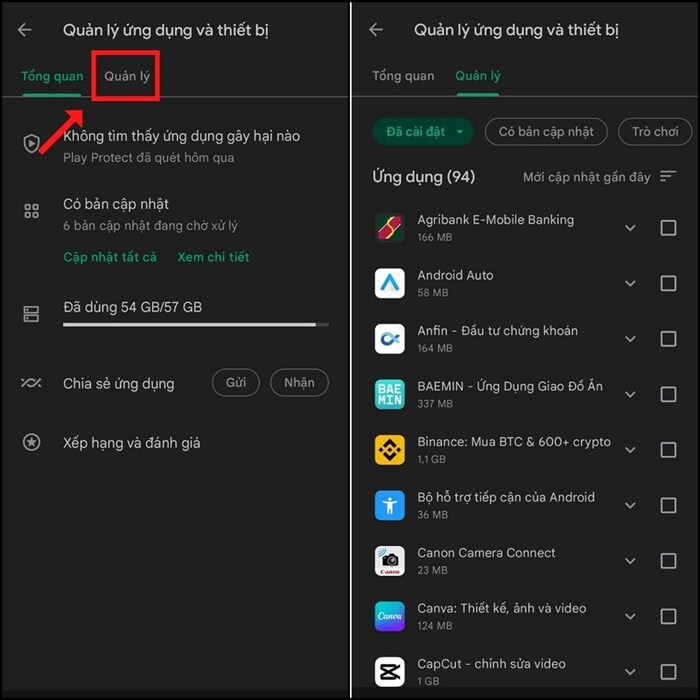Expand the Binance app row chevron
The image size is (700, 700).
tap(630, 450)
